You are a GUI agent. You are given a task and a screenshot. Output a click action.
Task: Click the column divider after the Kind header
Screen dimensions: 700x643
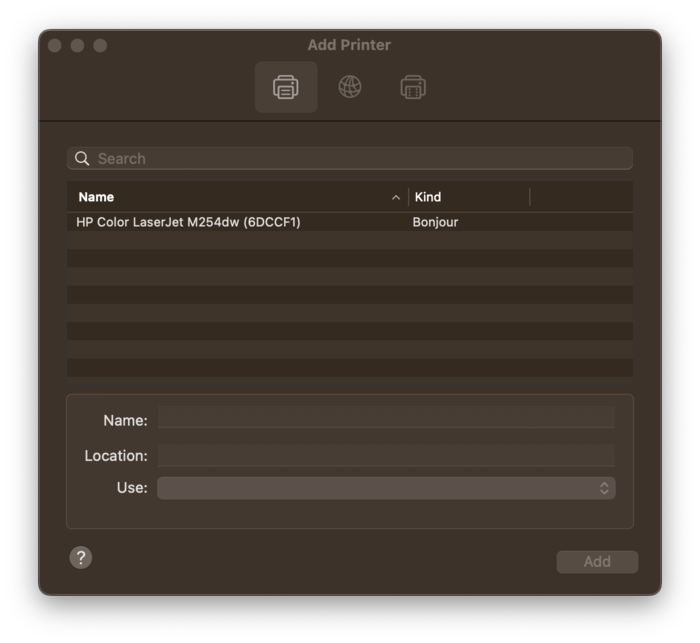(530, 197)
